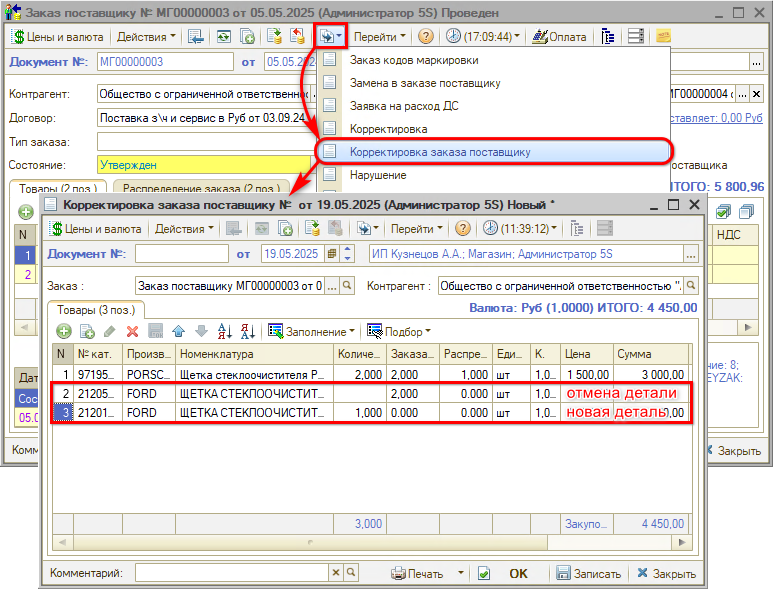Open Цены и валюта in the correction window

point(97,228)
